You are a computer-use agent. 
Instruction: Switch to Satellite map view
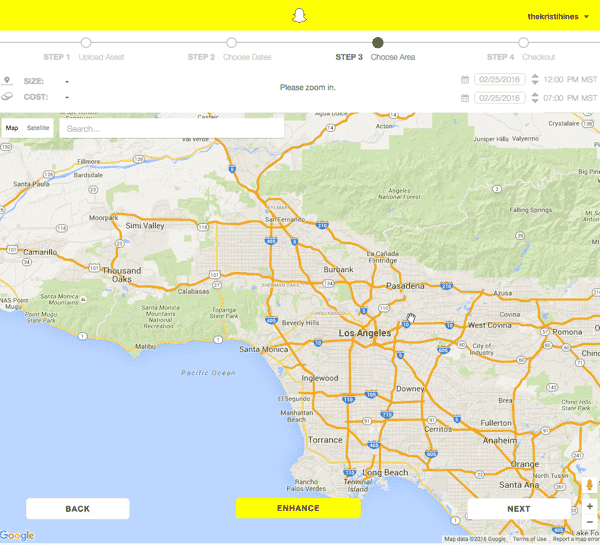tap(38, 128)
